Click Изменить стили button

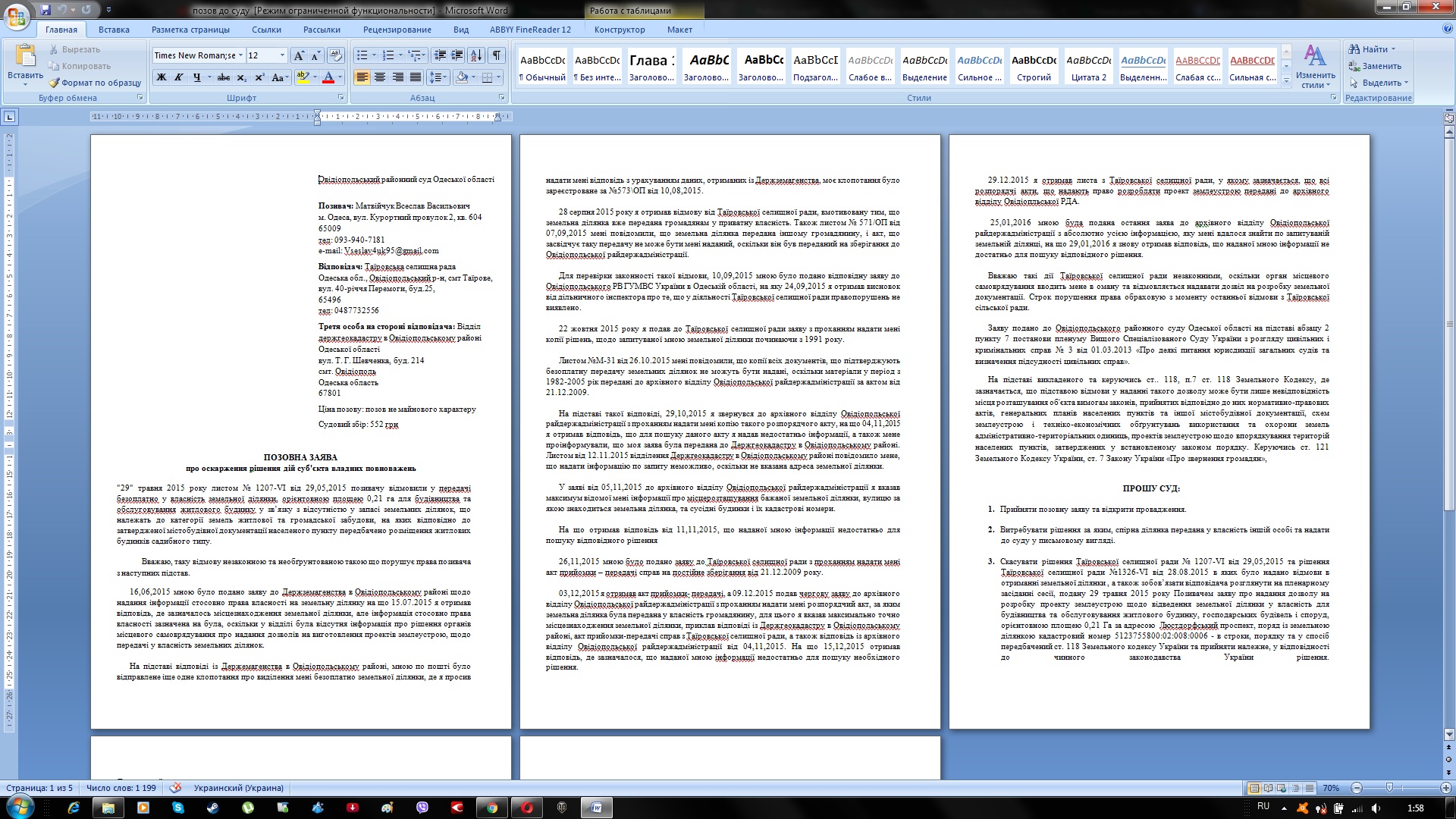pyautogui.click(x=1316, y=67)
